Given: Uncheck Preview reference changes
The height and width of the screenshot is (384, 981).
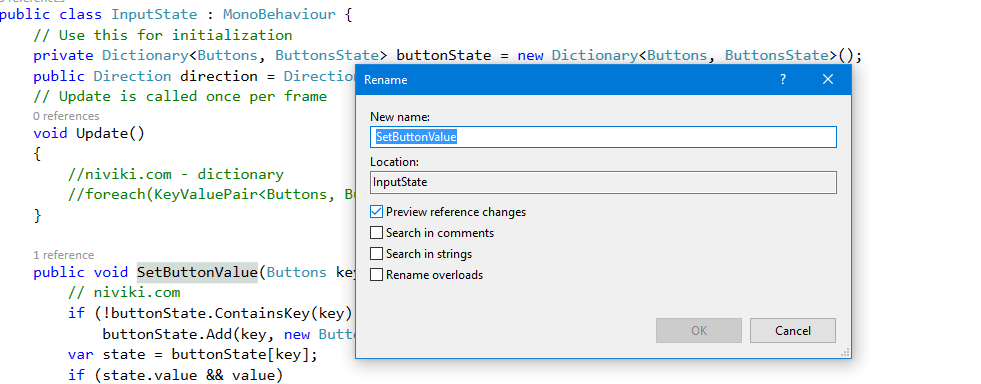Looking at the screenshot, I should [377, 212].
